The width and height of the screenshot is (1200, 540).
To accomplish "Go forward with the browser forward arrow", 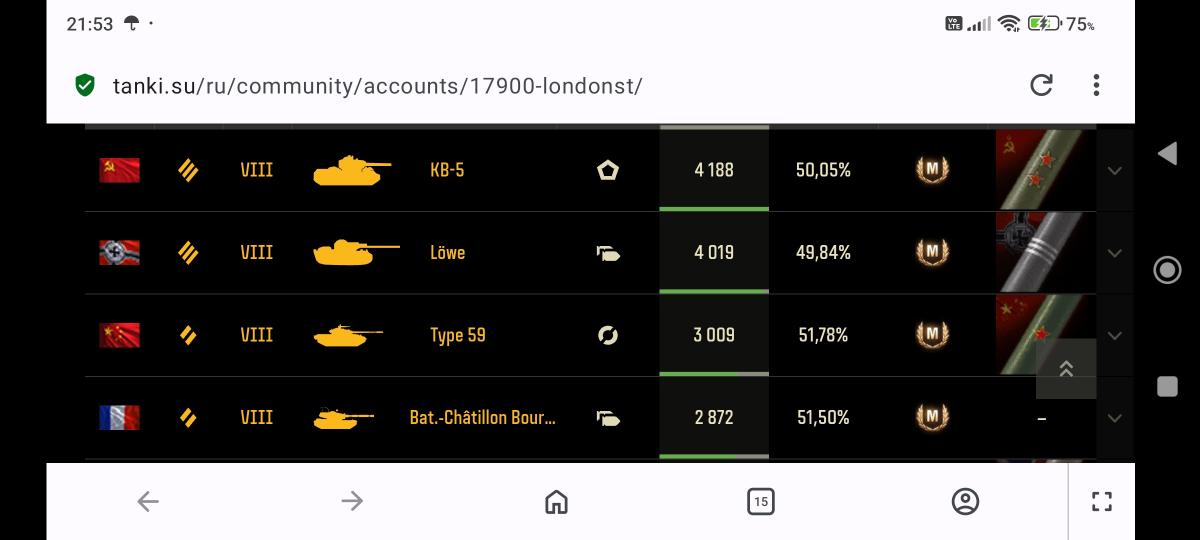I will pyautogui.click(x=352, y=501).
